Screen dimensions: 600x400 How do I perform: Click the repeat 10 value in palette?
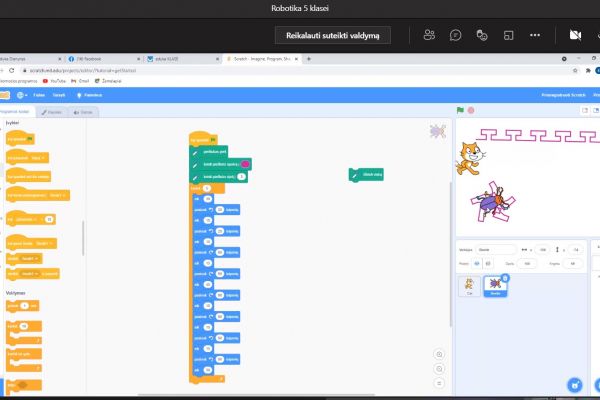24,326
